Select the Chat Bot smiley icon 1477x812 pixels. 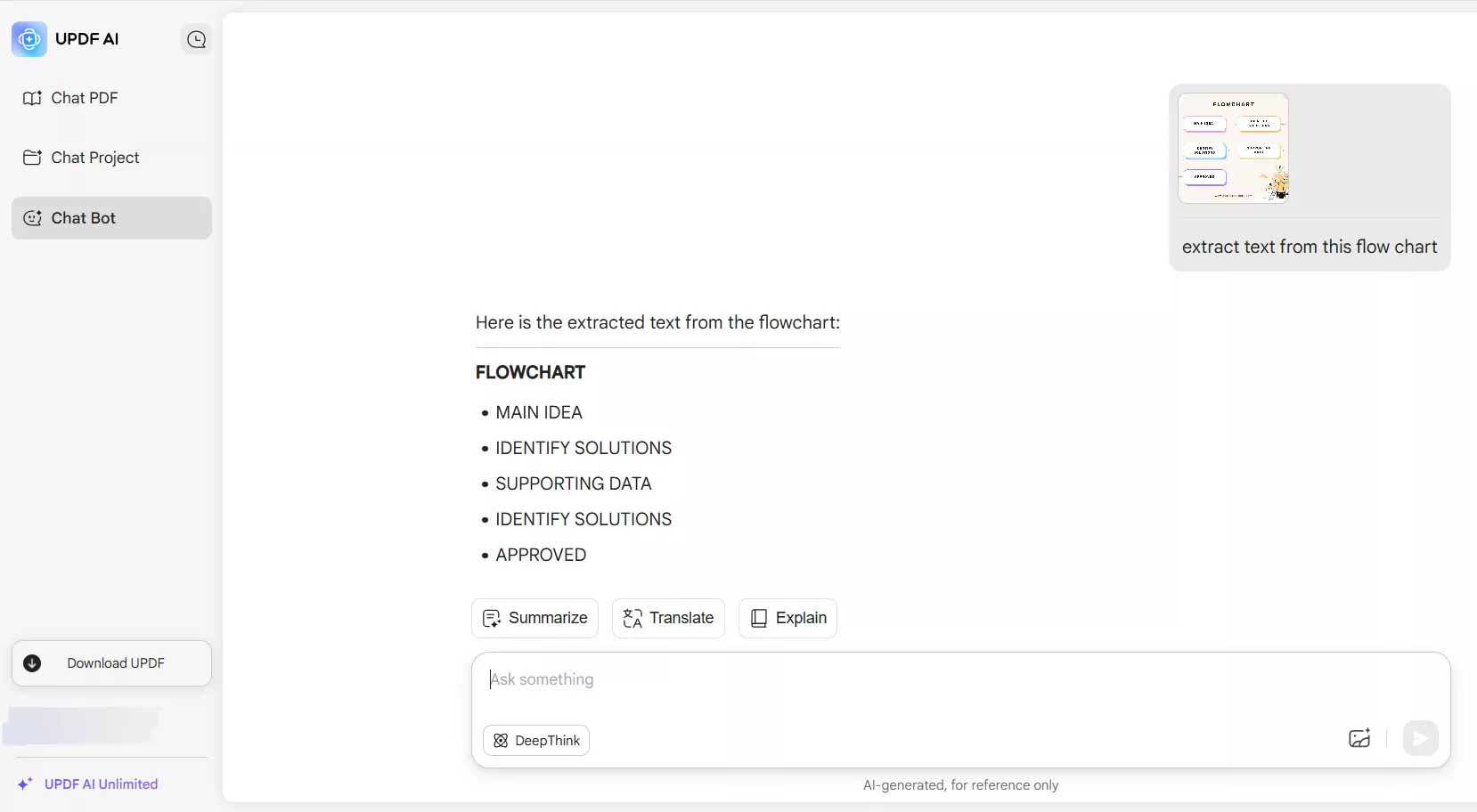33,218
